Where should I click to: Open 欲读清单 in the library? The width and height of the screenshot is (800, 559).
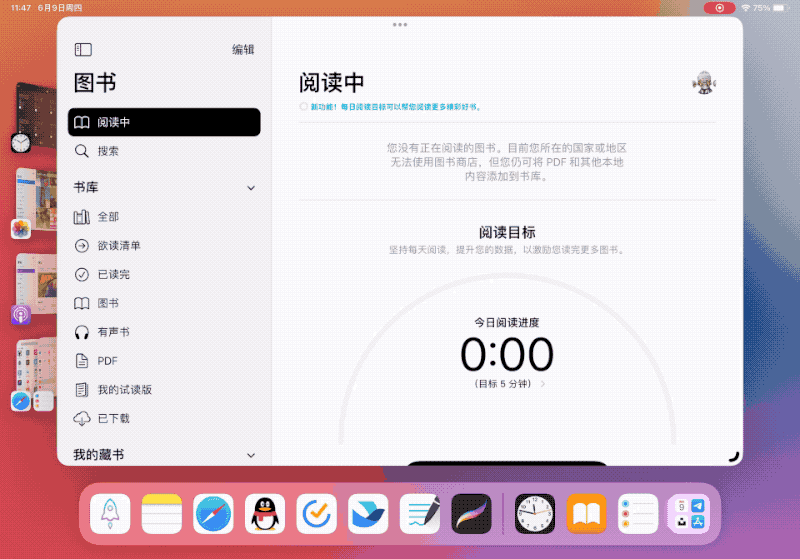164,246
